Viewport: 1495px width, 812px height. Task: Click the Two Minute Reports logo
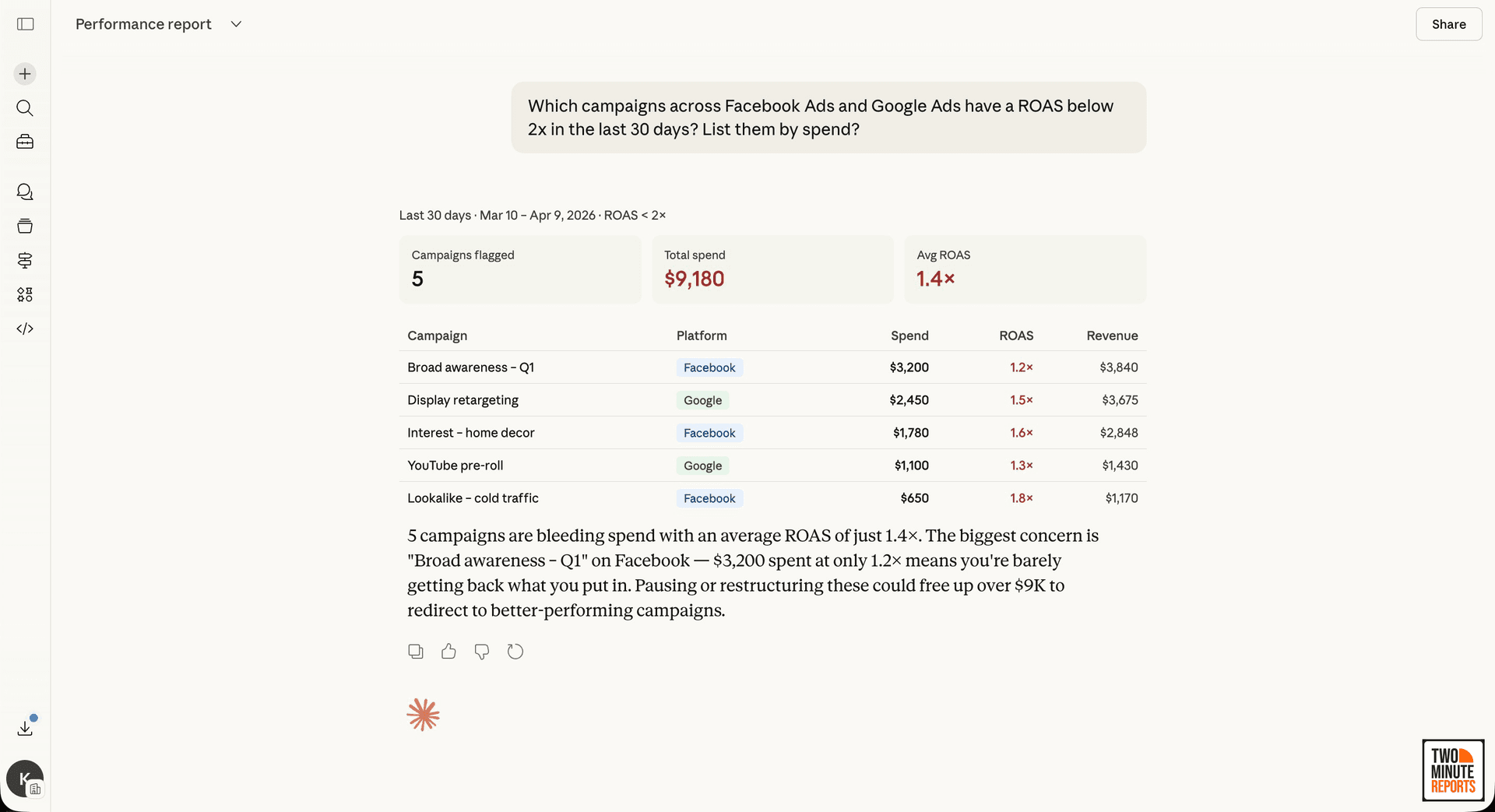(x=1453, y=770)
